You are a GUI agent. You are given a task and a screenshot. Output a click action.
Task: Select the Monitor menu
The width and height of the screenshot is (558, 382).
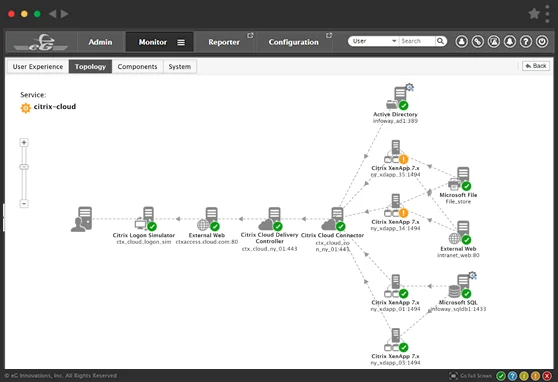[x=153, y=42]
